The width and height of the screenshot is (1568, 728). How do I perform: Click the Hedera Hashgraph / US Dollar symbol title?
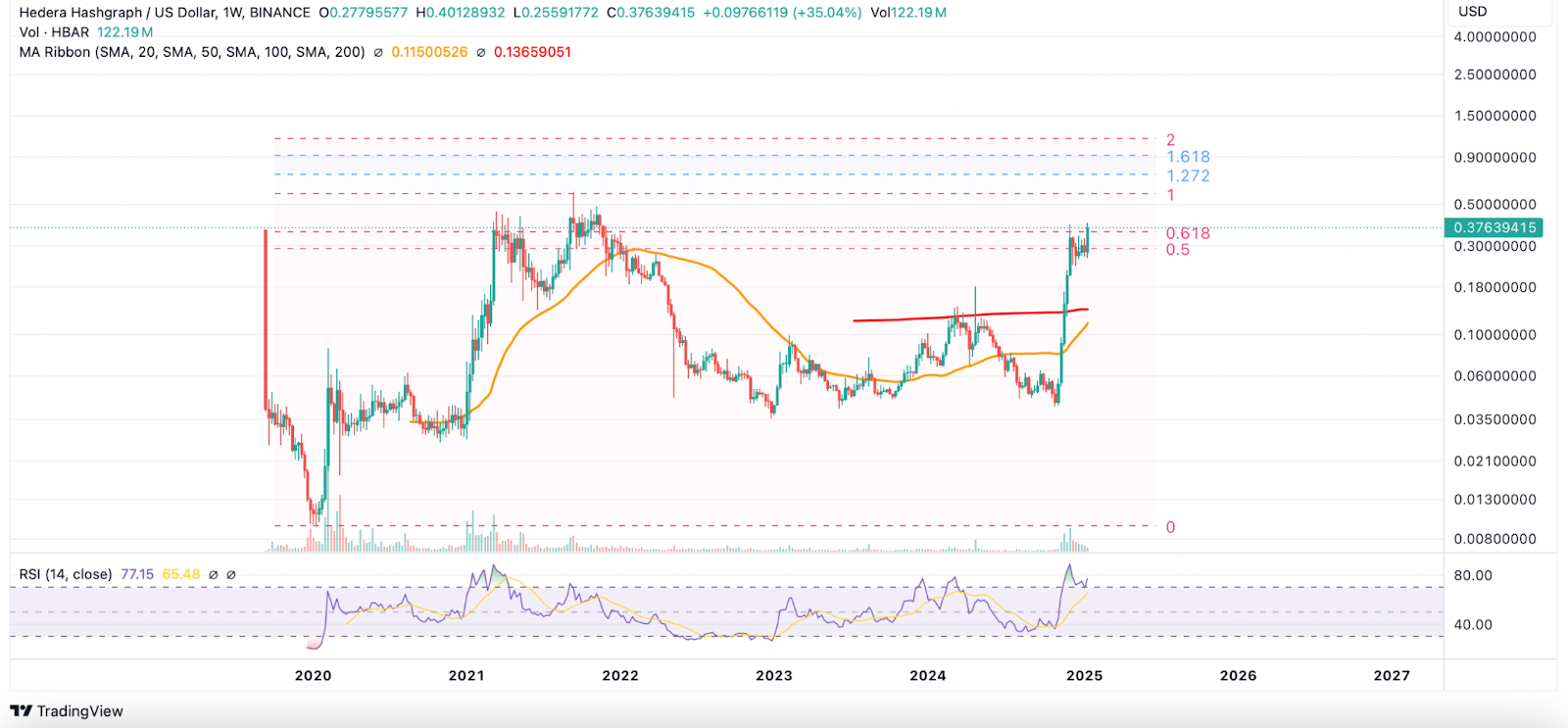pyautogui.click(x=165, y=13)
